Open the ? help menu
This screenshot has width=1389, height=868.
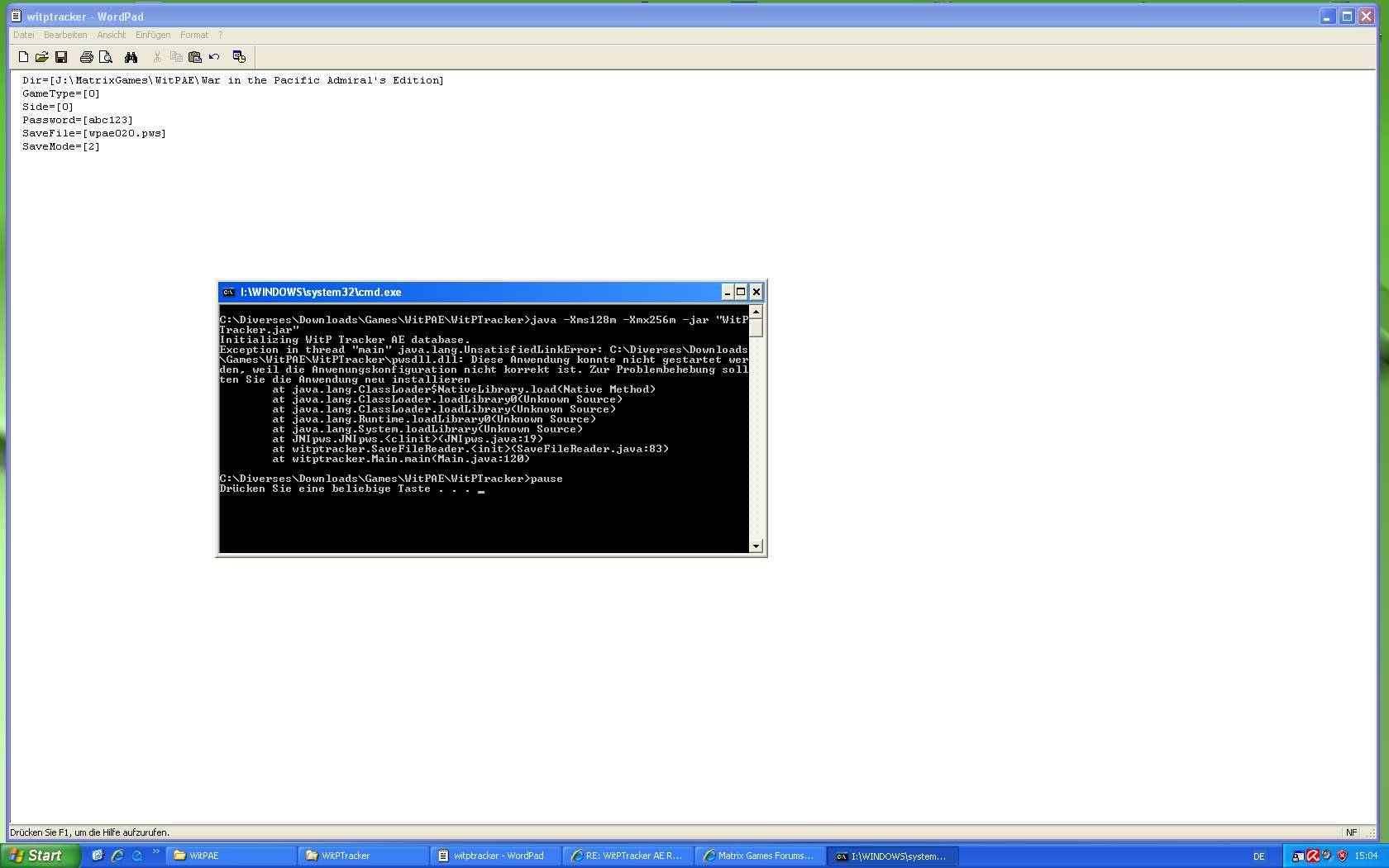pyautogui.click(x=221, y=35)
